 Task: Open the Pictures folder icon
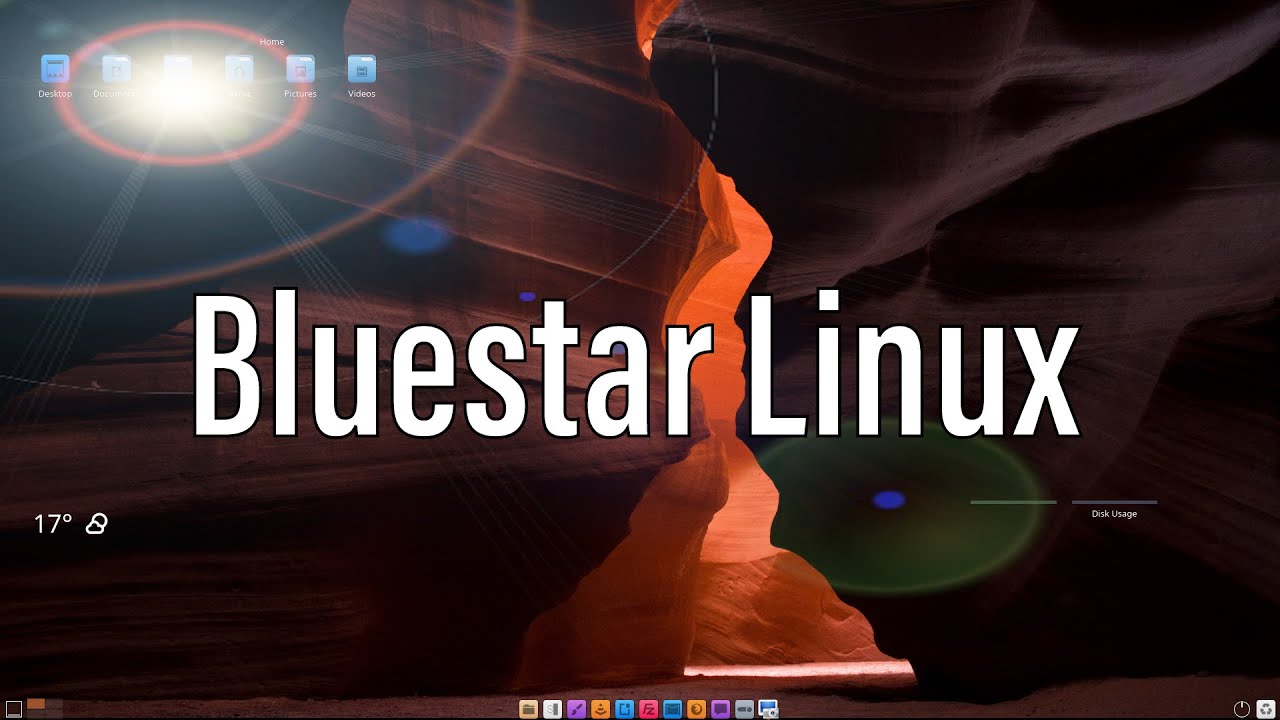click(x=300, y=69)
